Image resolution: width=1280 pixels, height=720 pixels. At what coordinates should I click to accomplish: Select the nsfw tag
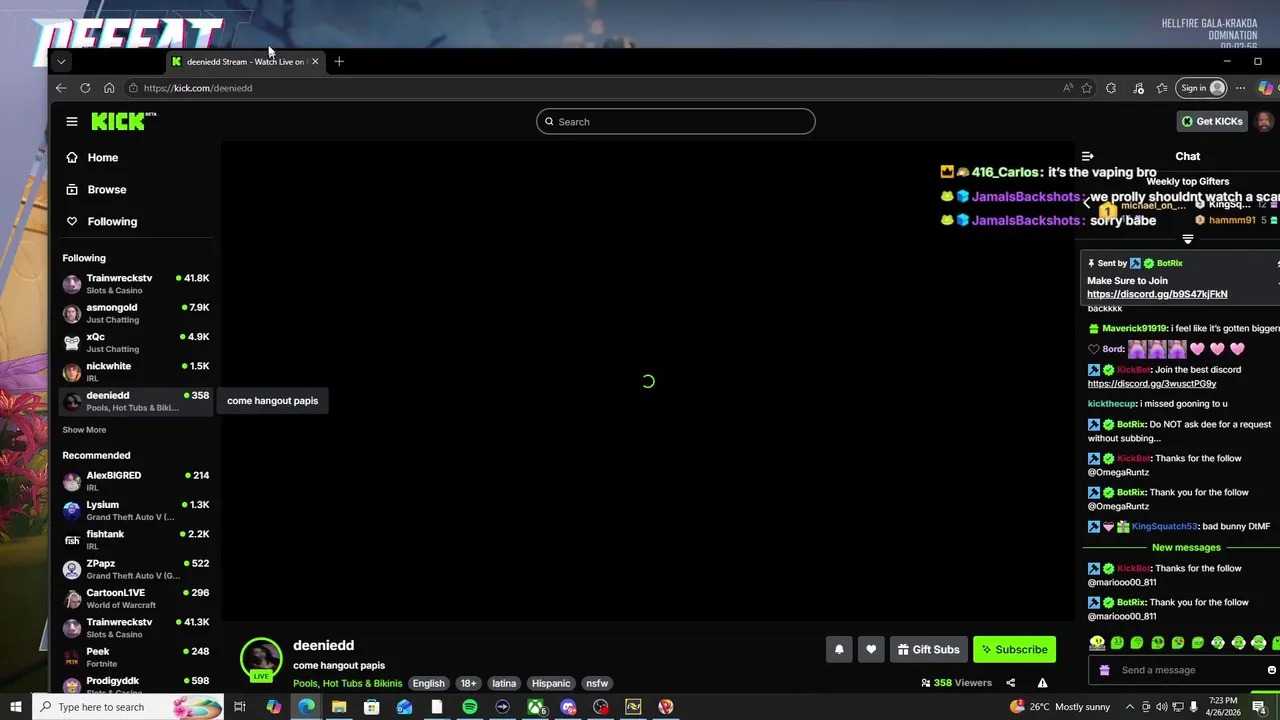pyautogui.click(x=597, y=683)
